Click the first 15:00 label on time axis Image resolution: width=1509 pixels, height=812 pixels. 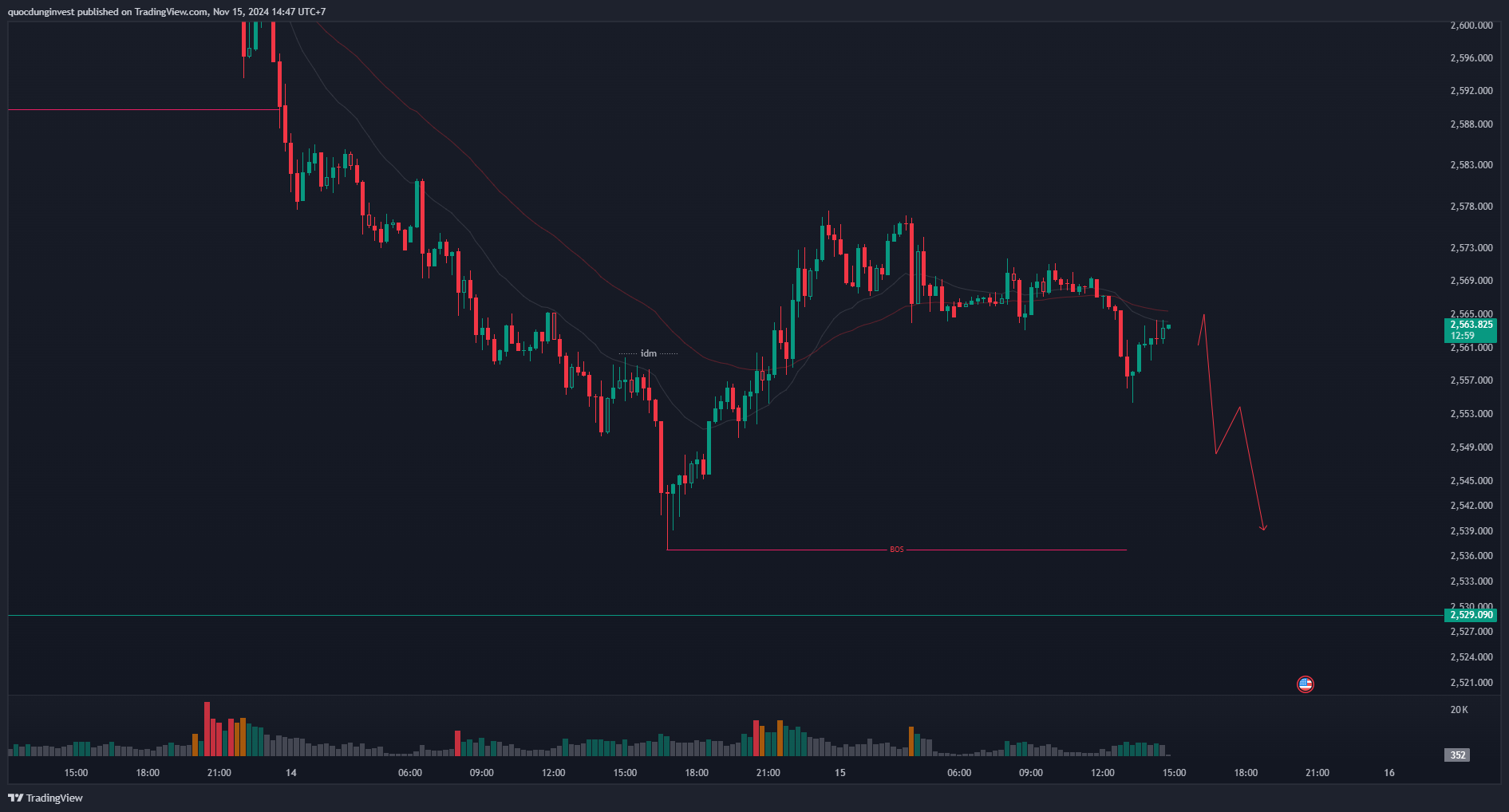[76, 773]
